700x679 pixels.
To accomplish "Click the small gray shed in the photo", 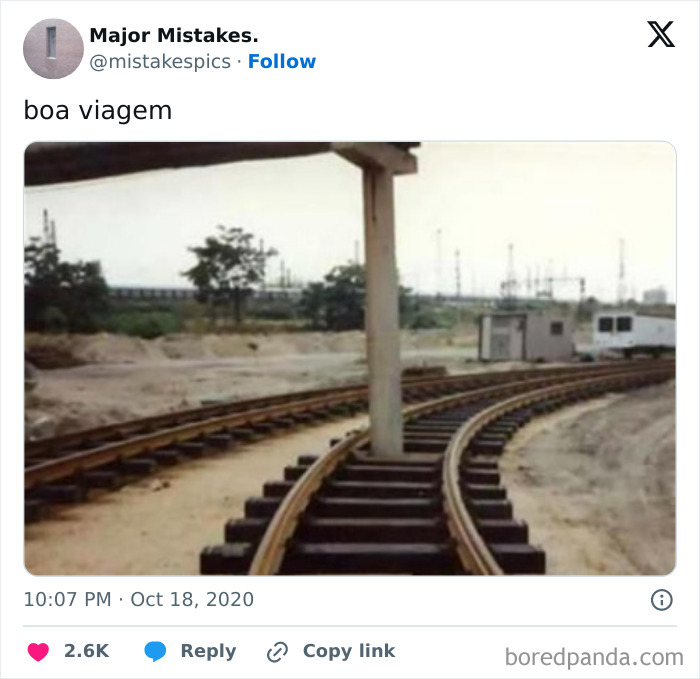I will point(526,336).
